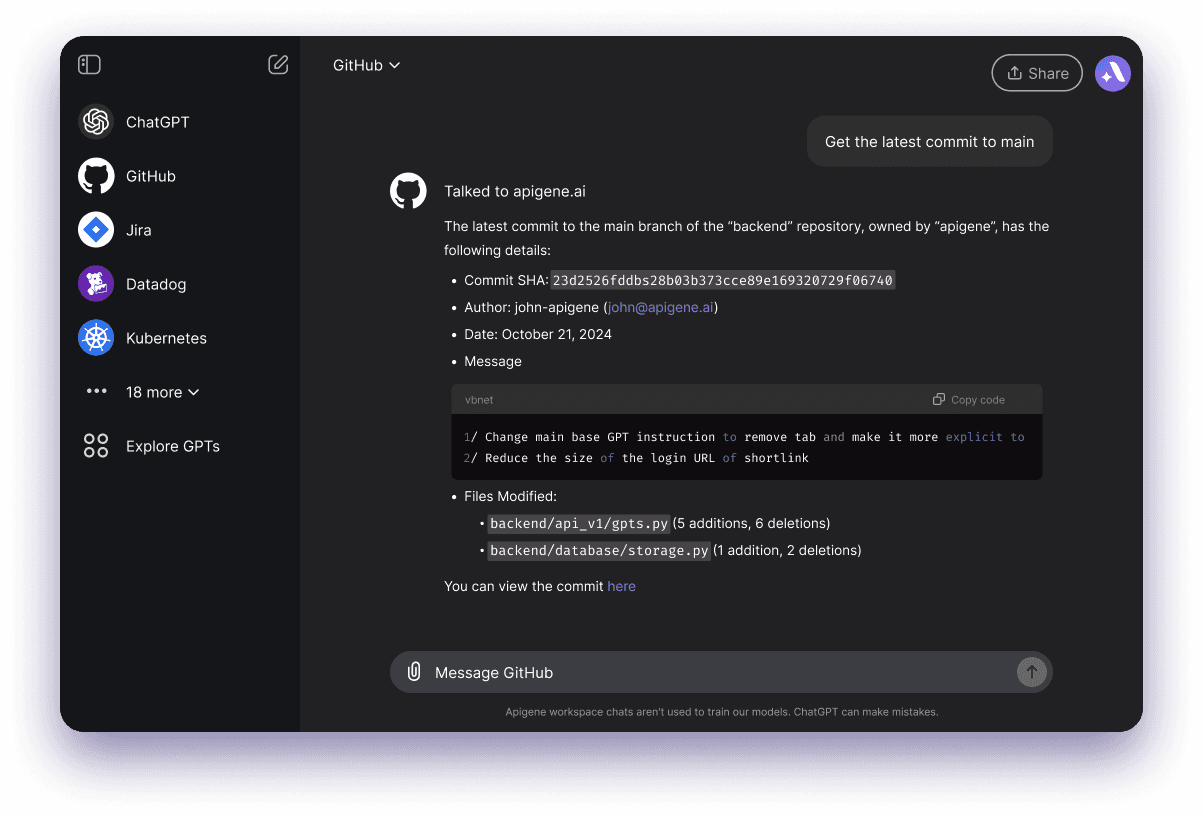Click the Message GitHub input field
Viewport: 1203px width, 816px height.
pyautogui.click(x=721, y=672)
